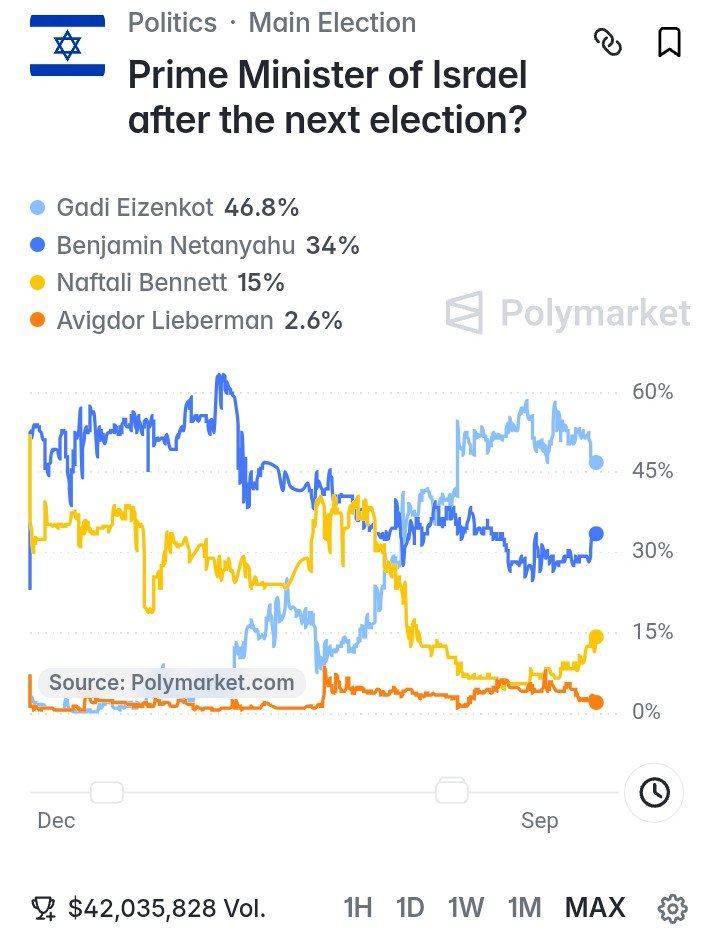The width and height of the screenshot is (720, 930).
Task: Select the MAX time range
Action: 595,907
